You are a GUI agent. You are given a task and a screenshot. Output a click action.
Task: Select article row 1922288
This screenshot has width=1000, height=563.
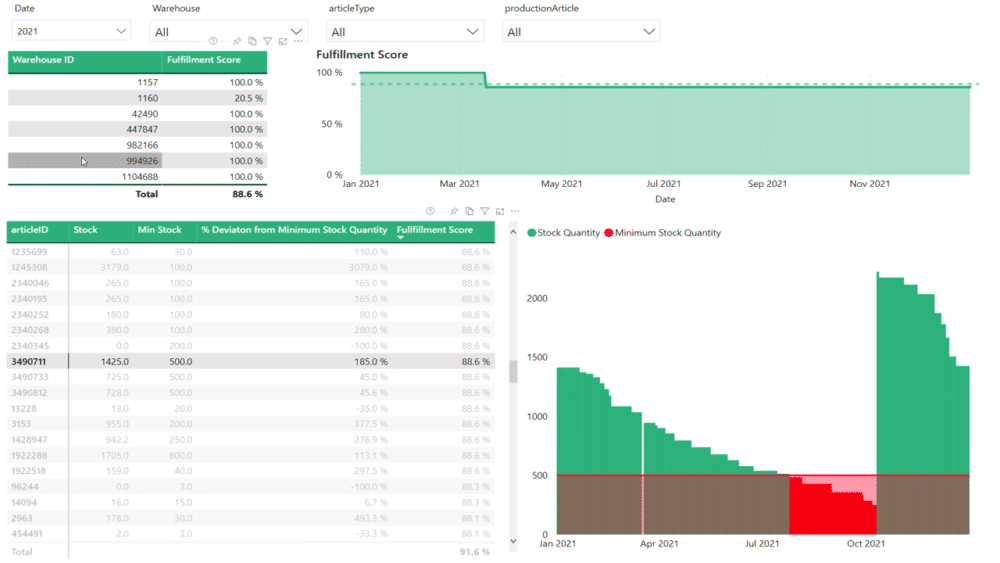(x=251, y=455)
